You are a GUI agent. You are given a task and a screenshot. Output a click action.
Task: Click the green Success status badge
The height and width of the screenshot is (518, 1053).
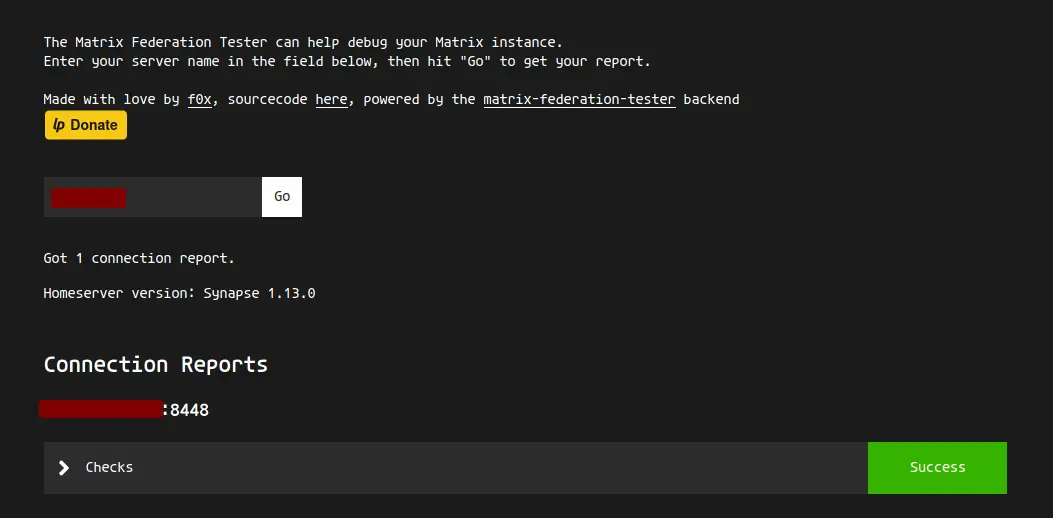(x=937, y=468)
